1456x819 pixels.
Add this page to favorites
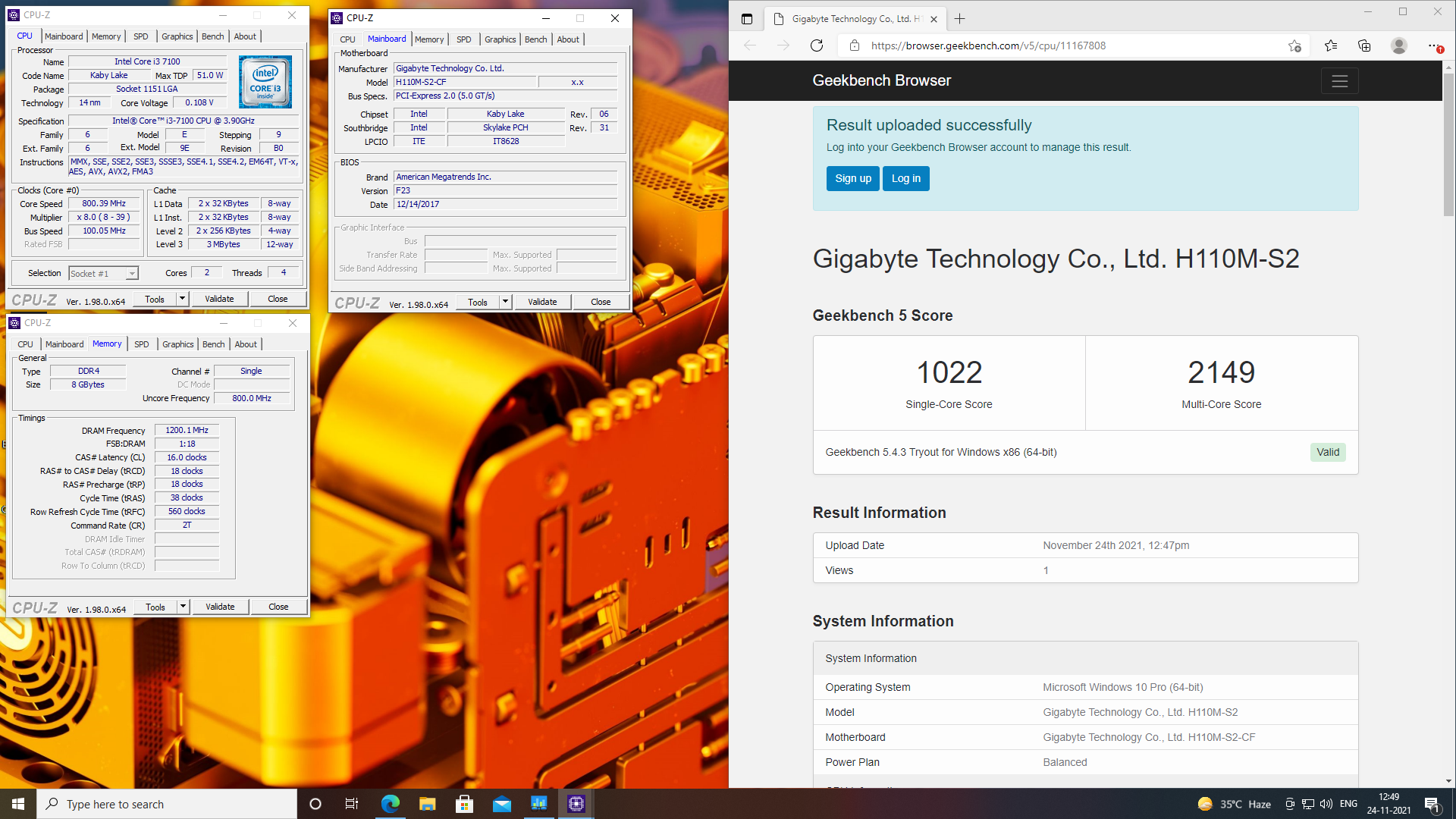[x=1294, y=45]
